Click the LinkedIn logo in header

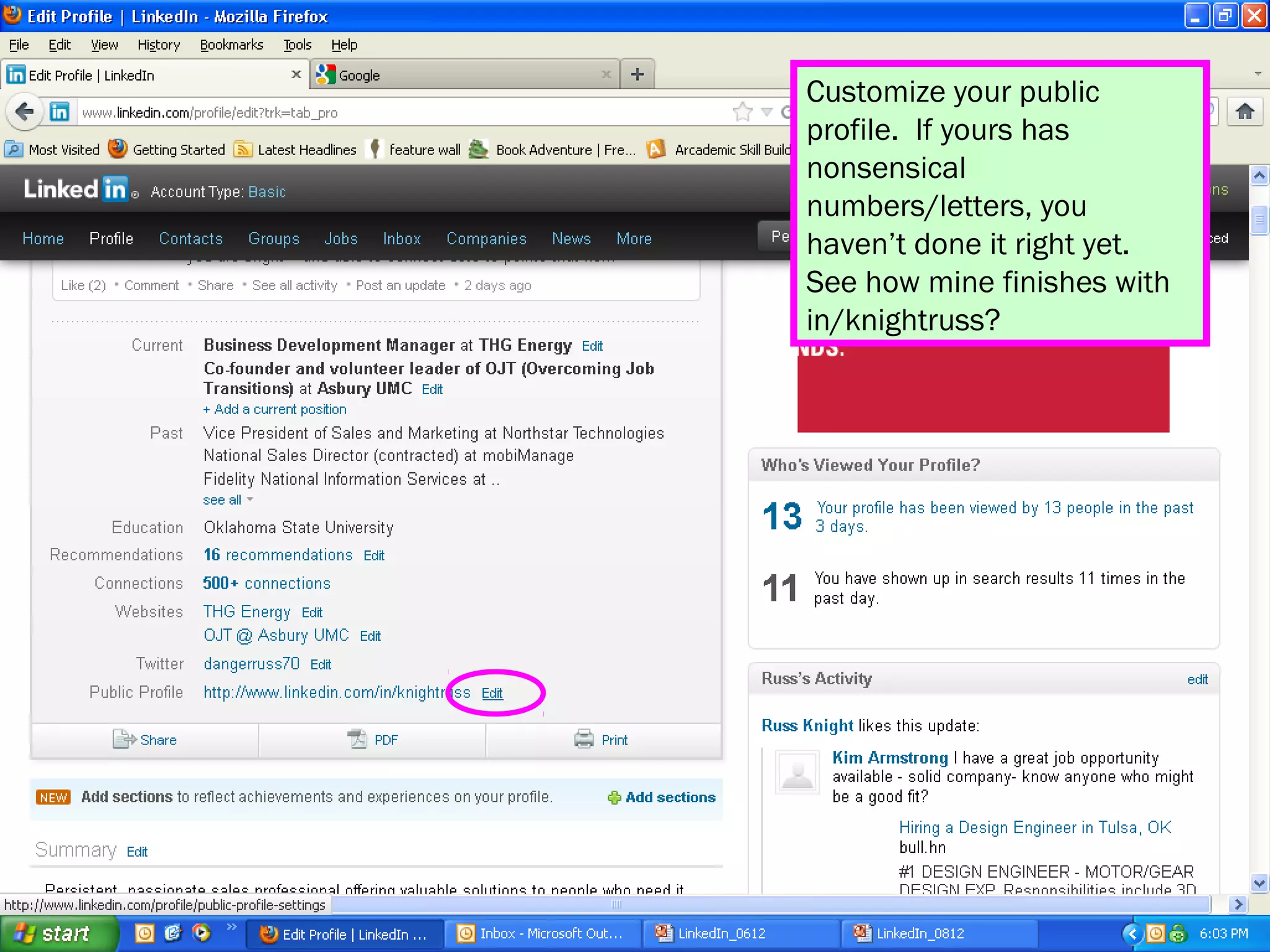click(75, 190)
